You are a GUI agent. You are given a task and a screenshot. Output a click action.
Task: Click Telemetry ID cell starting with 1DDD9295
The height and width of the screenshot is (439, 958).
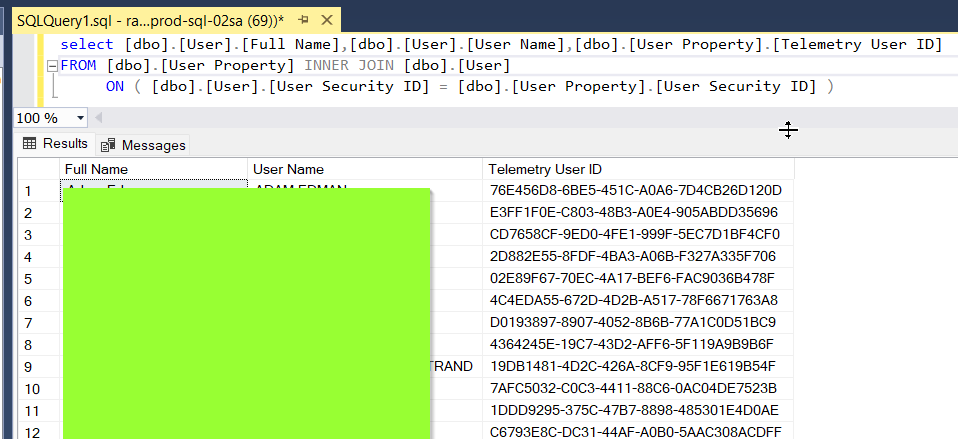634,411
